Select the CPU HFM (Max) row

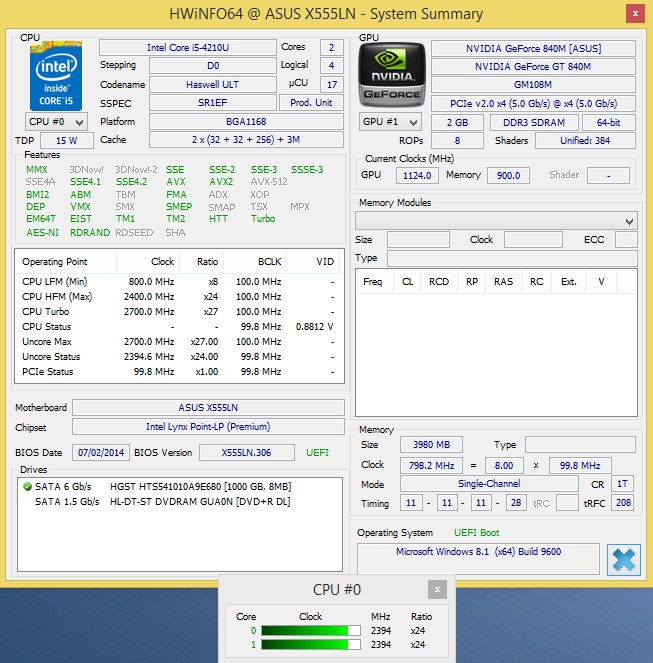(179, 297)
